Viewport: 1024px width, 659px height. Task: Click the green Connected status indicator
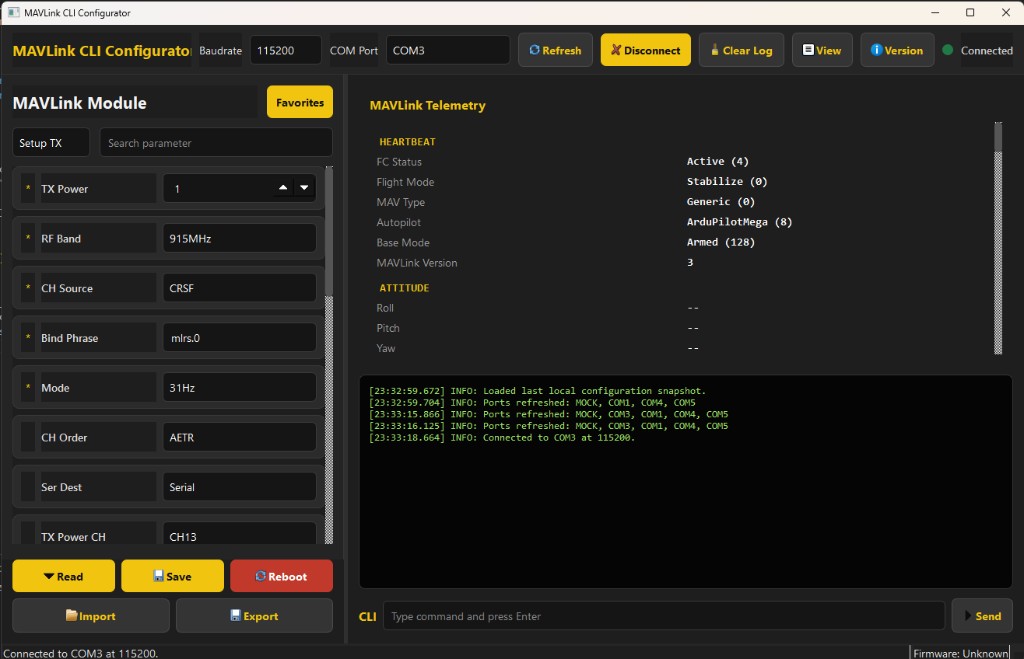[948, 50]
